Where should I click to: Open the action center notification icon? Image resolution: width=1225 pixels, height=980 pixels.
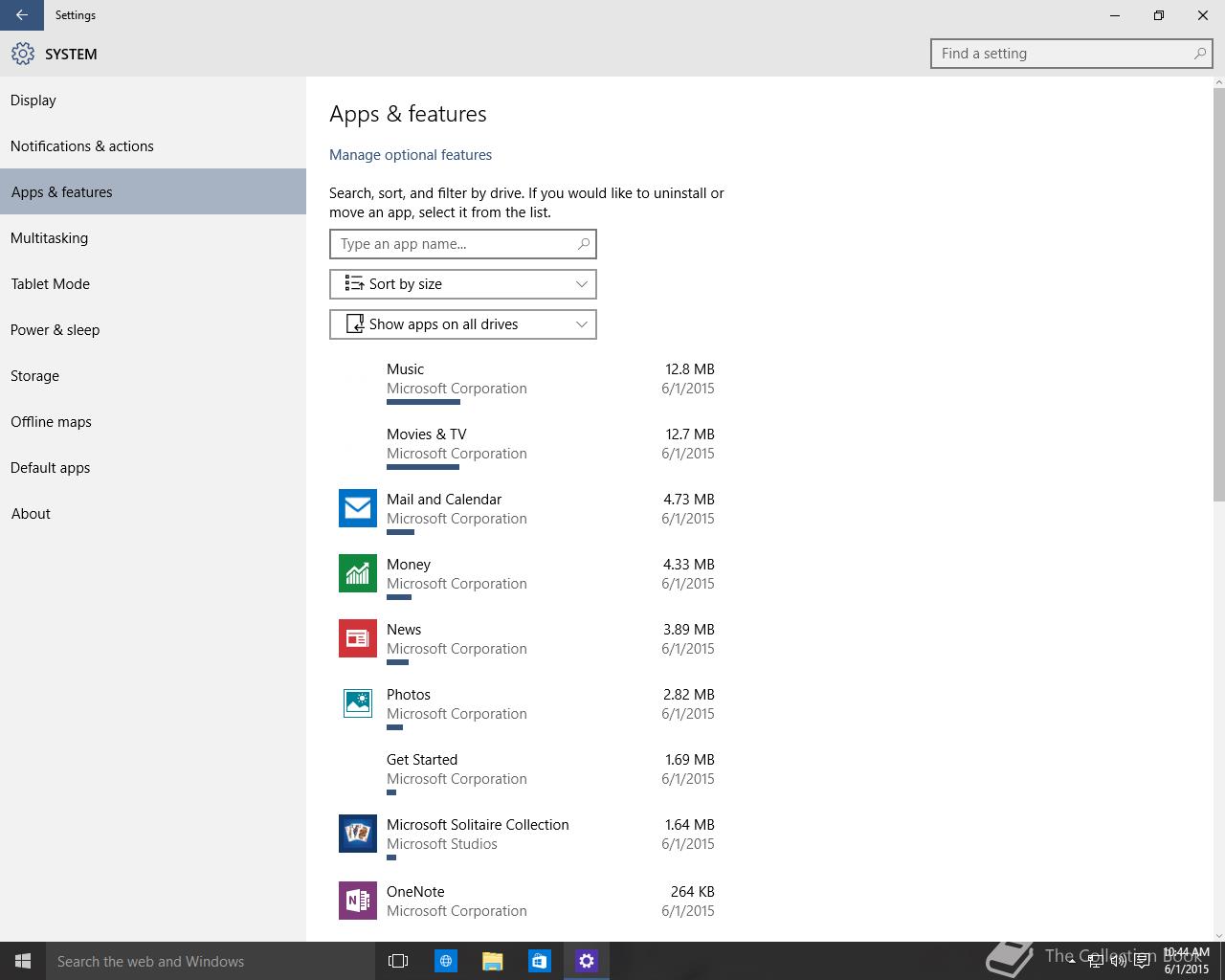1142,961
